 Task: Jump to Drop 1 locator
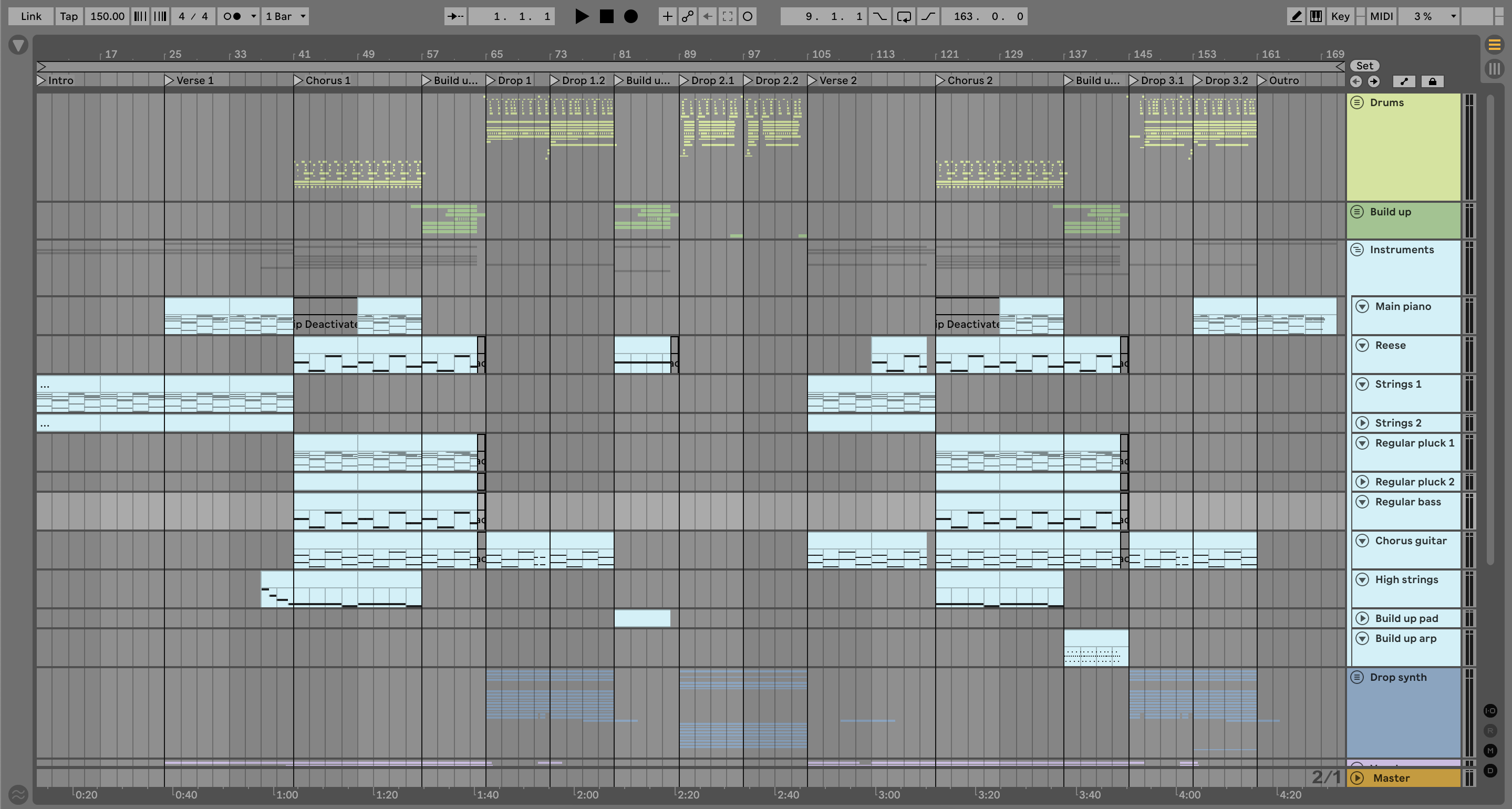pyautogui.click(x=509, y=80)
